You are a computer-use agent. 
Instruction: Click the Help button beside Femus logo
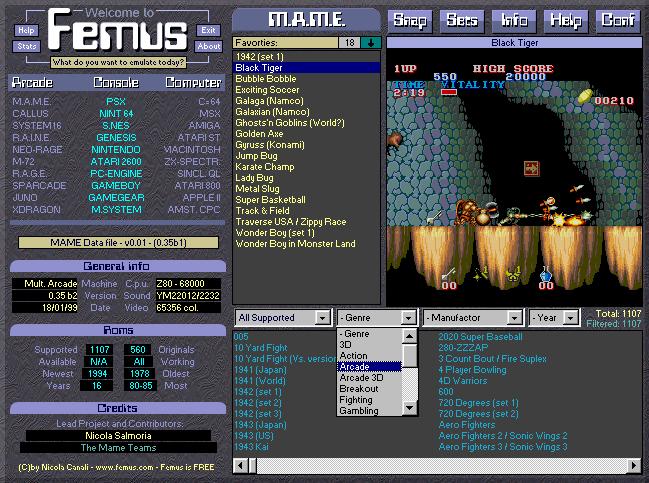tap(26, 30)
